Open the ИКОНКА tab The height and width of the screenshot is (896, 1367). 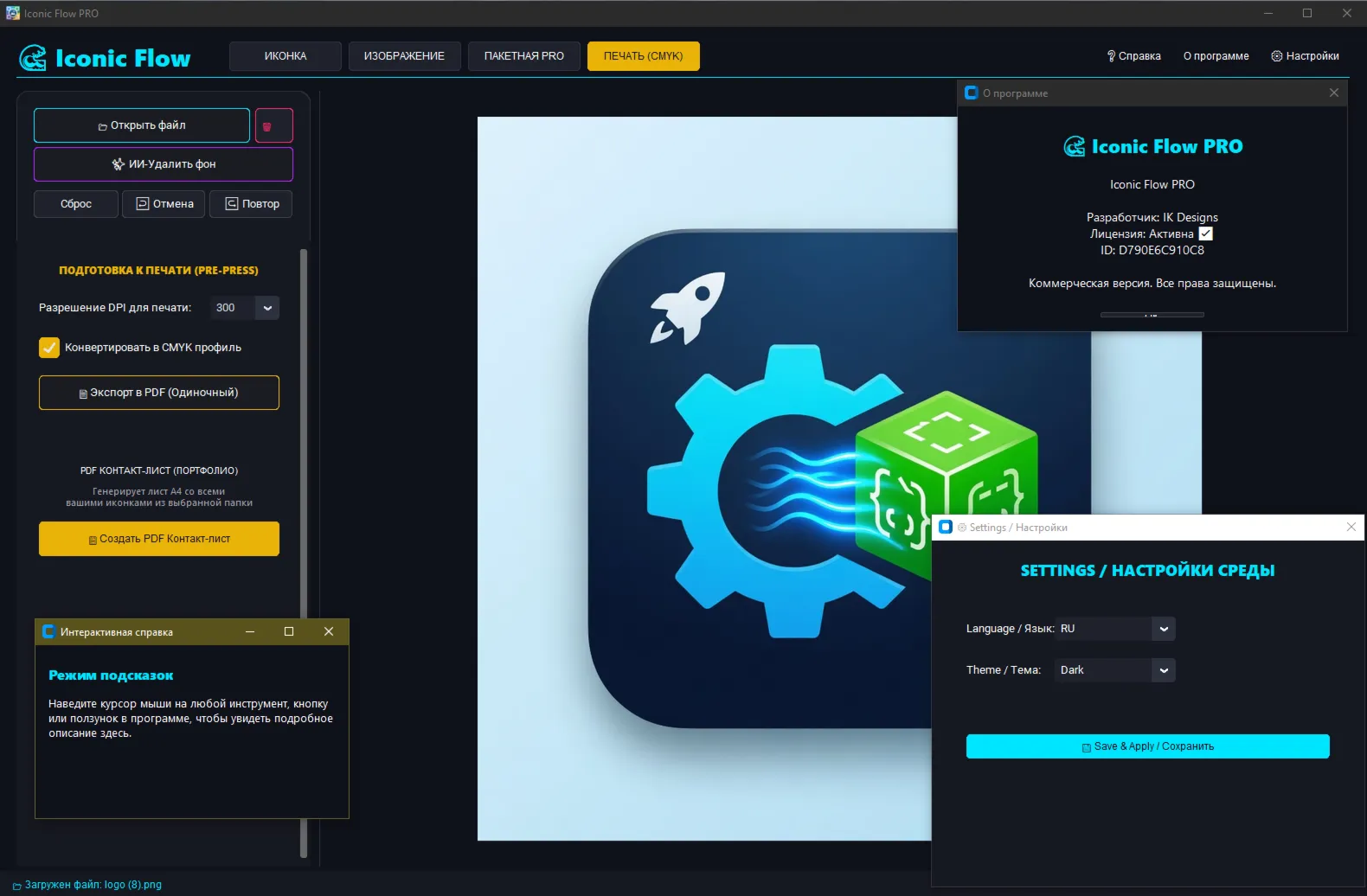click(x=286, y=56)
